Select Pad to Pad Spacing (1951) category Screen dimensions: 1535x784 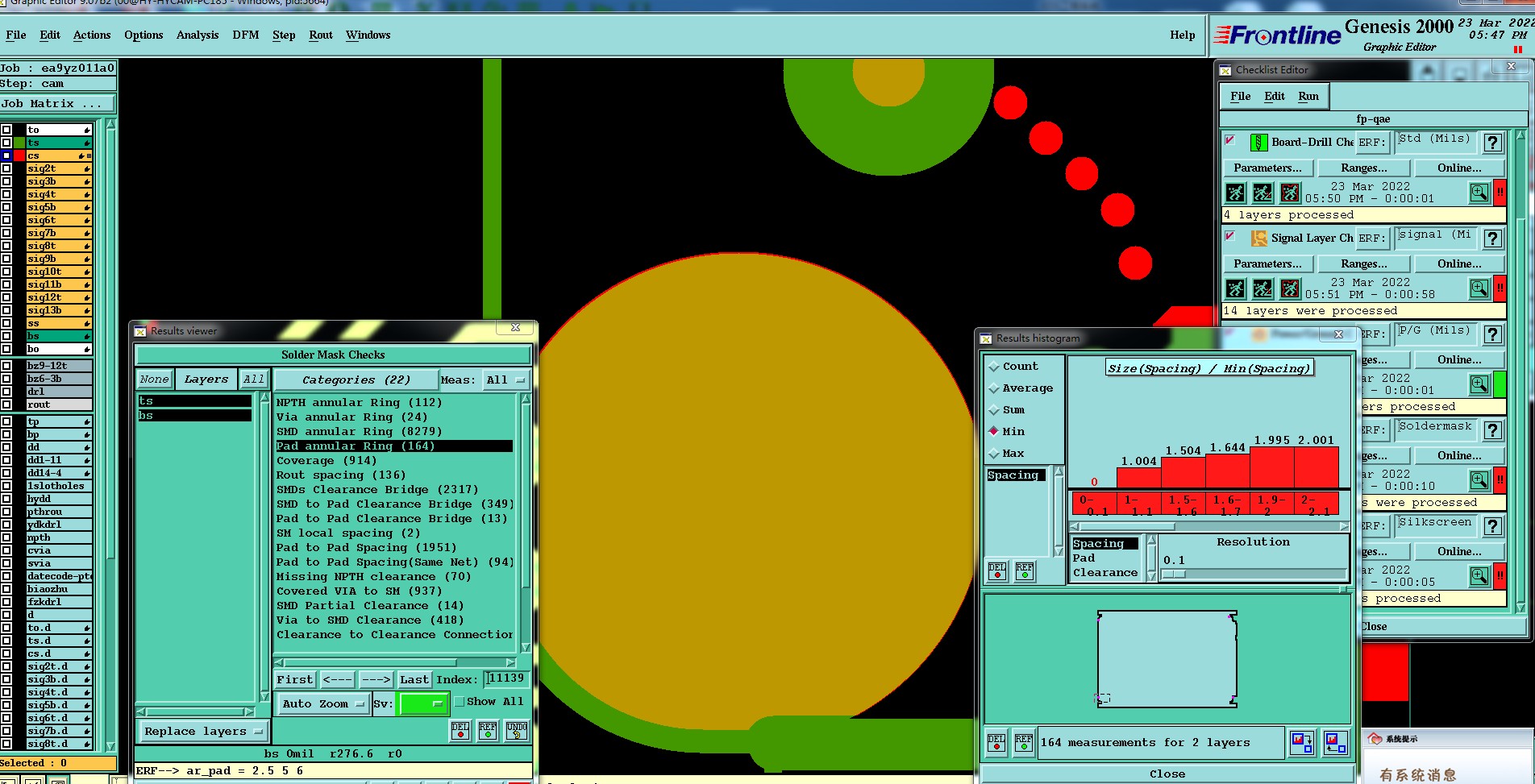tap(367, 547)
